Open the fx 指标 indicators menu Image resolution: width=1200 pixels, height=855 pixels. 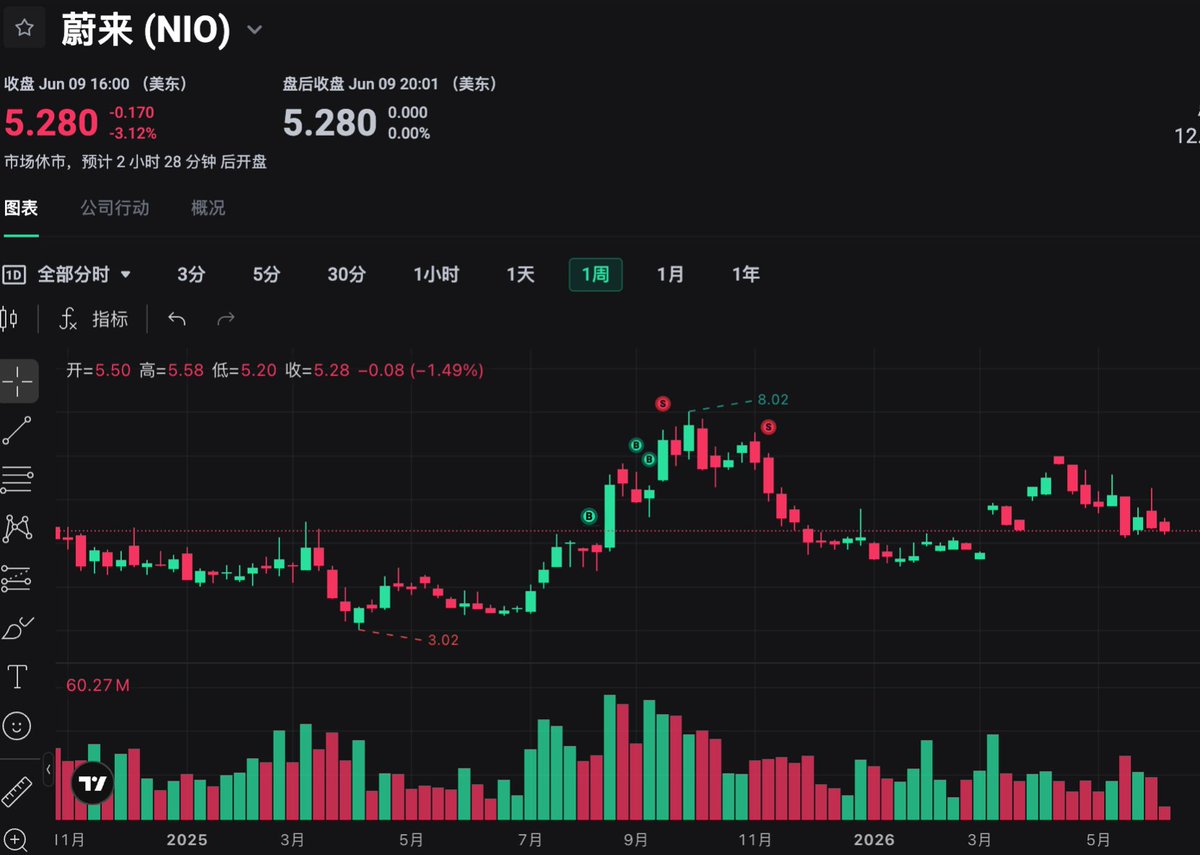94,319
